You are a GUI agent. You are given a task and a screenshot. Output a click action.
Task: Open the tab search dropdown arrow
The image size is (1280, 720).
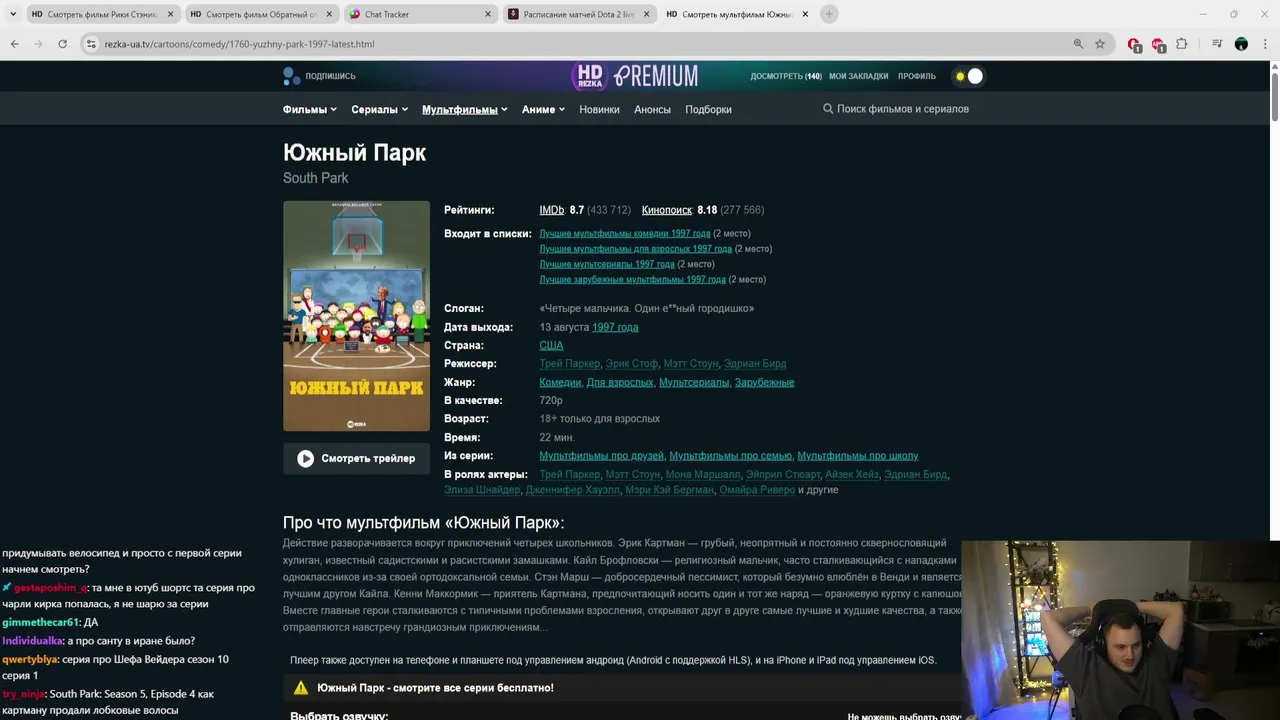[12, 14]
